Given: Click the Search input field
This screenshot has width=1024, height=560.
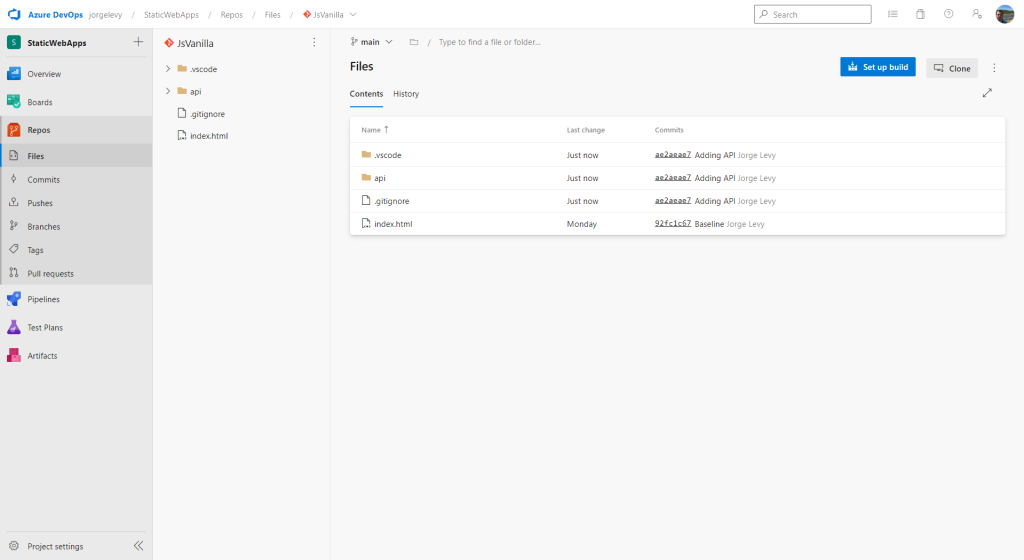Looking at the screenshot, I should click(x=812, y=14).
